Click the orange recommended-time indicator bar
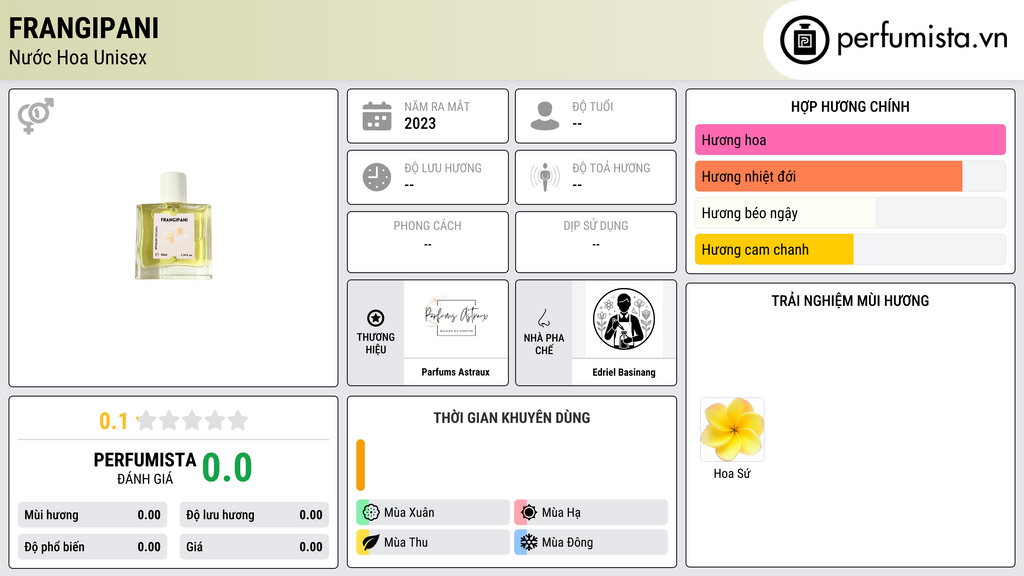The height and width of the screenshot is (576, 1024). coord(360,465)
